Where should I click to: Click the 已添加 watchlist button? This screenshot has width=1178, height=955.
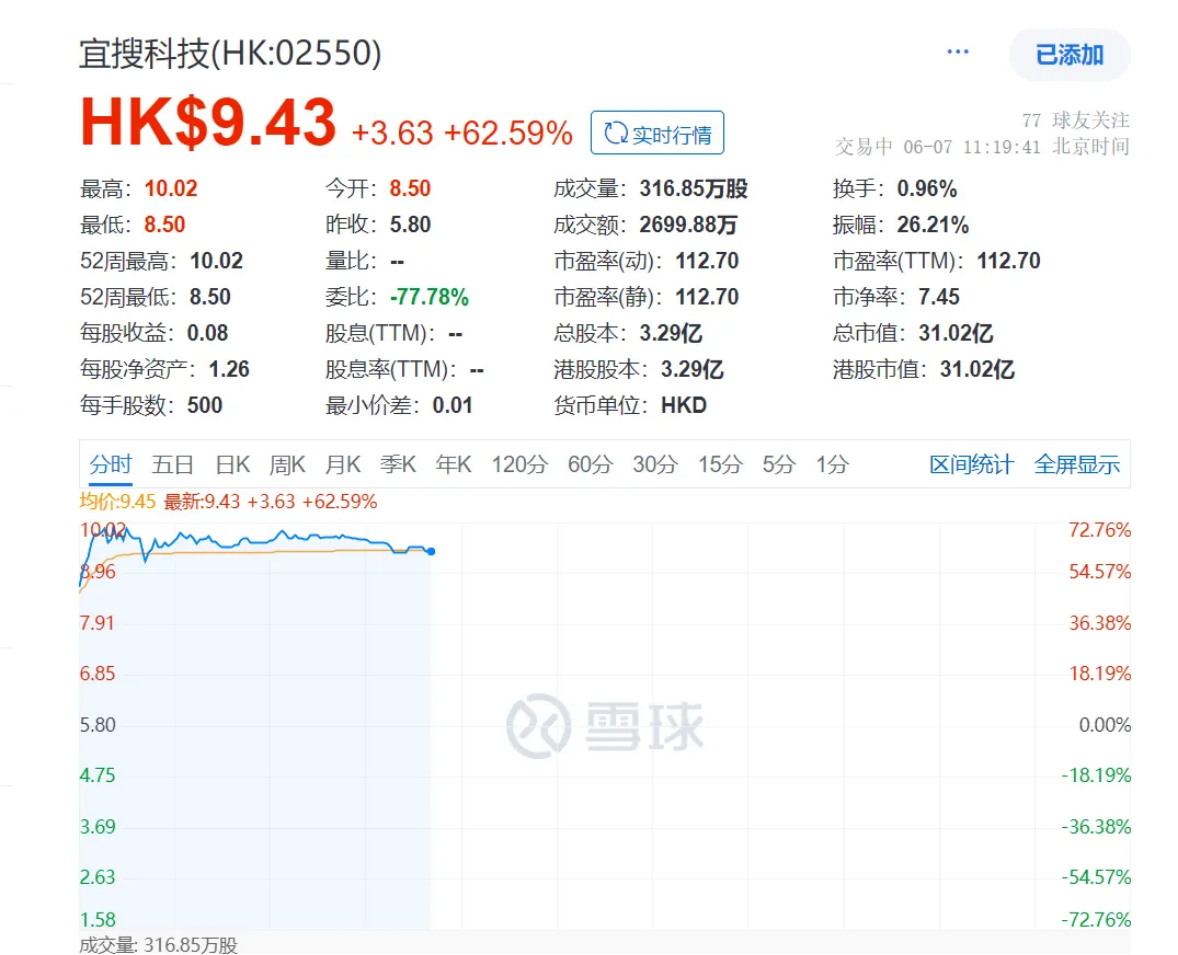1069,55
